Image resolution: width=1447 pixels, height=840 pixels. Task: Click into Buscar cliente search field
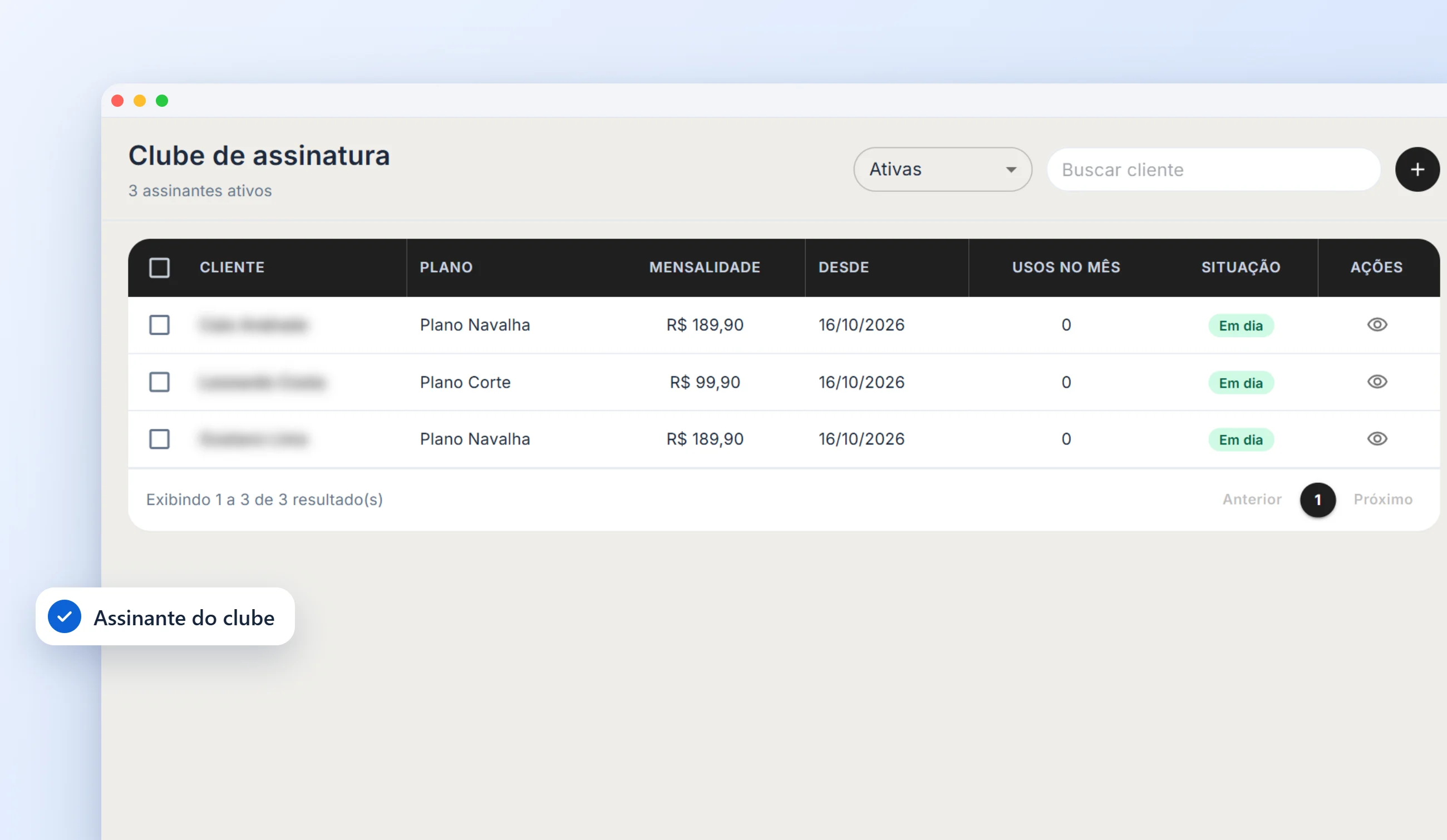1213,169
